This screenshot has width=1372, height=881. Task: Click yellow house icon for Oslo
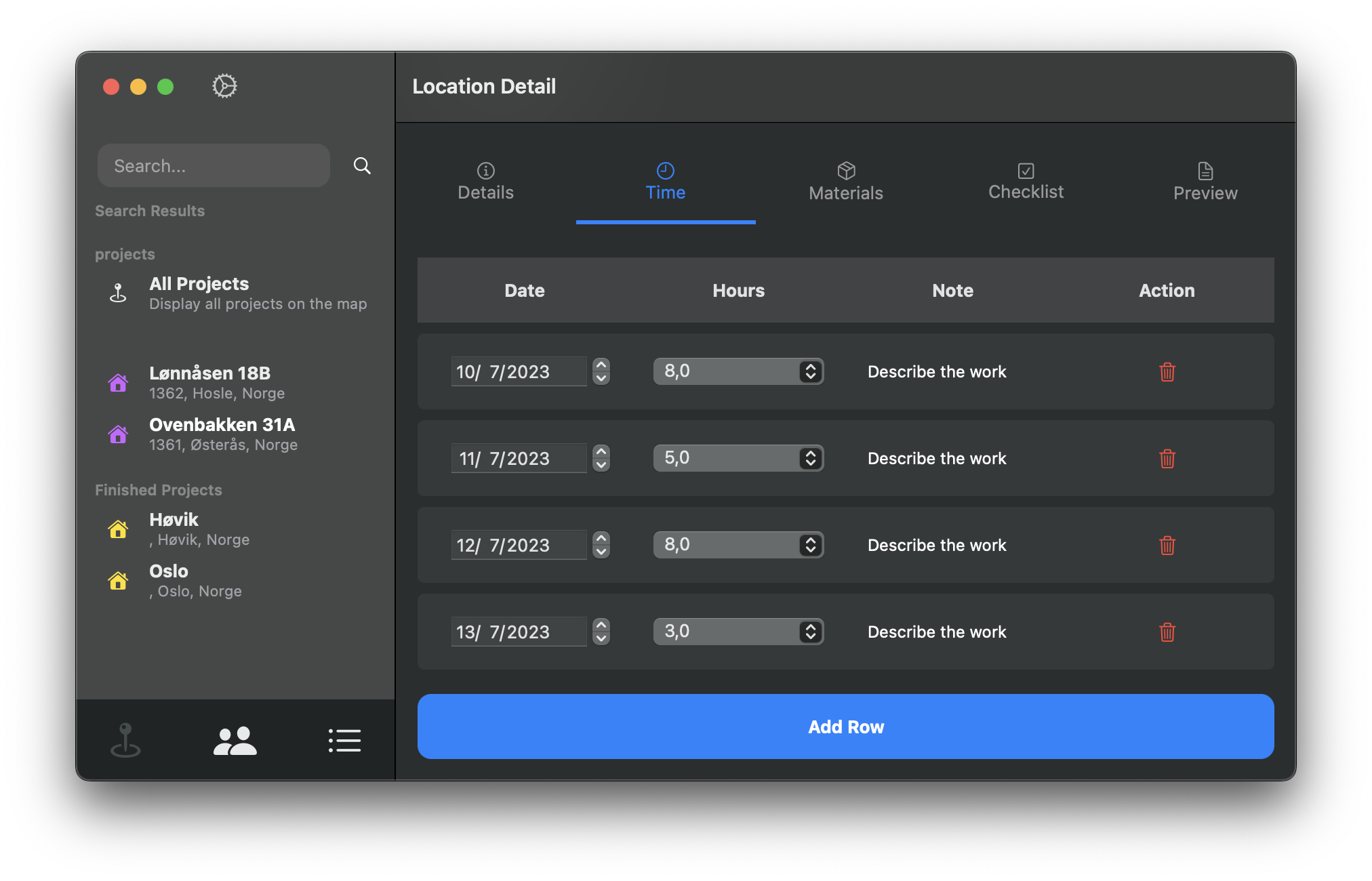click(x=118, y=580)
